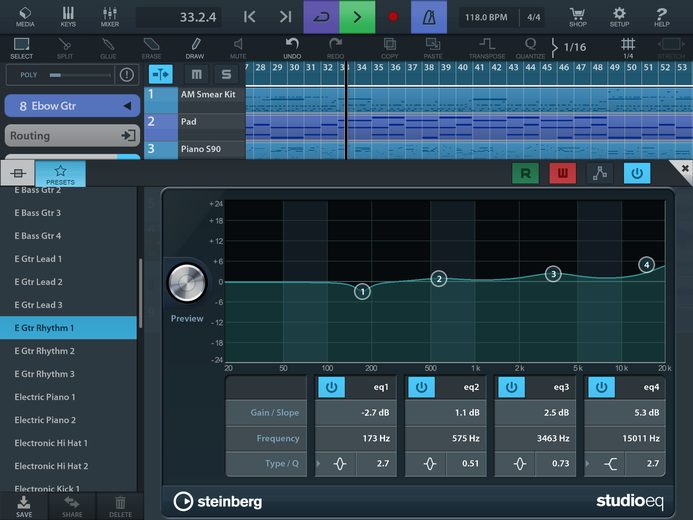This screenshot has width=693, height=520.
Task: Choose the Mute tool
Action: tap(238, 48)
